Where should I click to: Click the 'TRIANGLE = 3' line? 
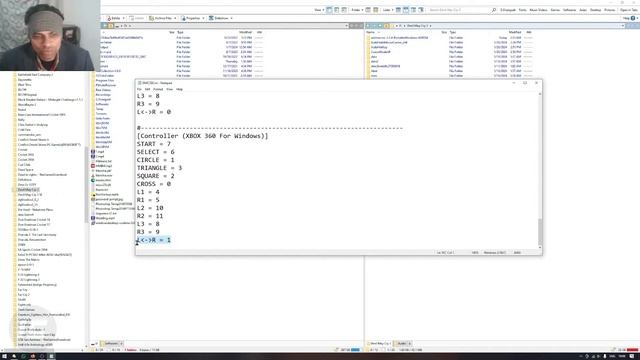coord(160,168)
